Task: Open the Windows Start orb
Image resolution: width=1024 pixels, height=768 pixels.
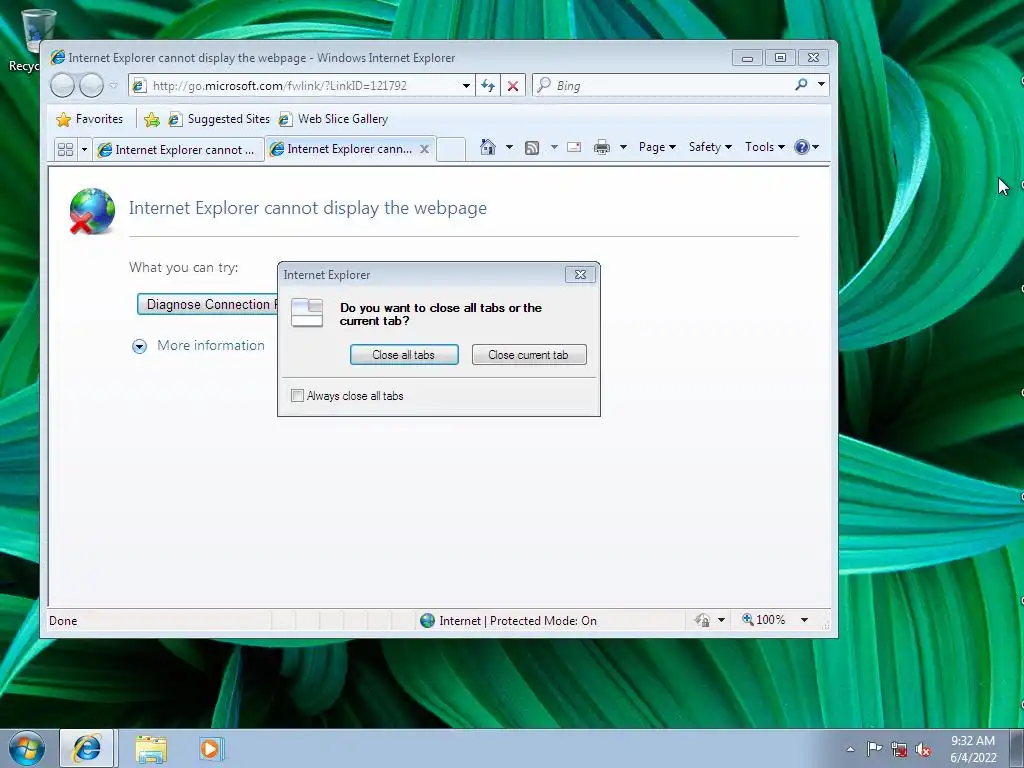Action: 27,748
